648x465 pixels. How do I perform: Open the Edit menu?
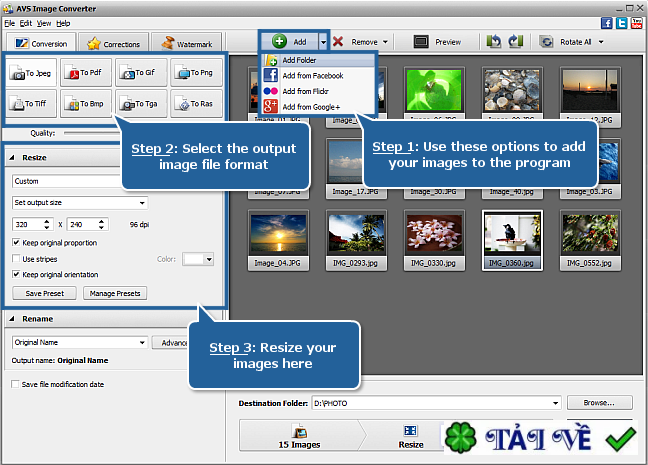26,23
